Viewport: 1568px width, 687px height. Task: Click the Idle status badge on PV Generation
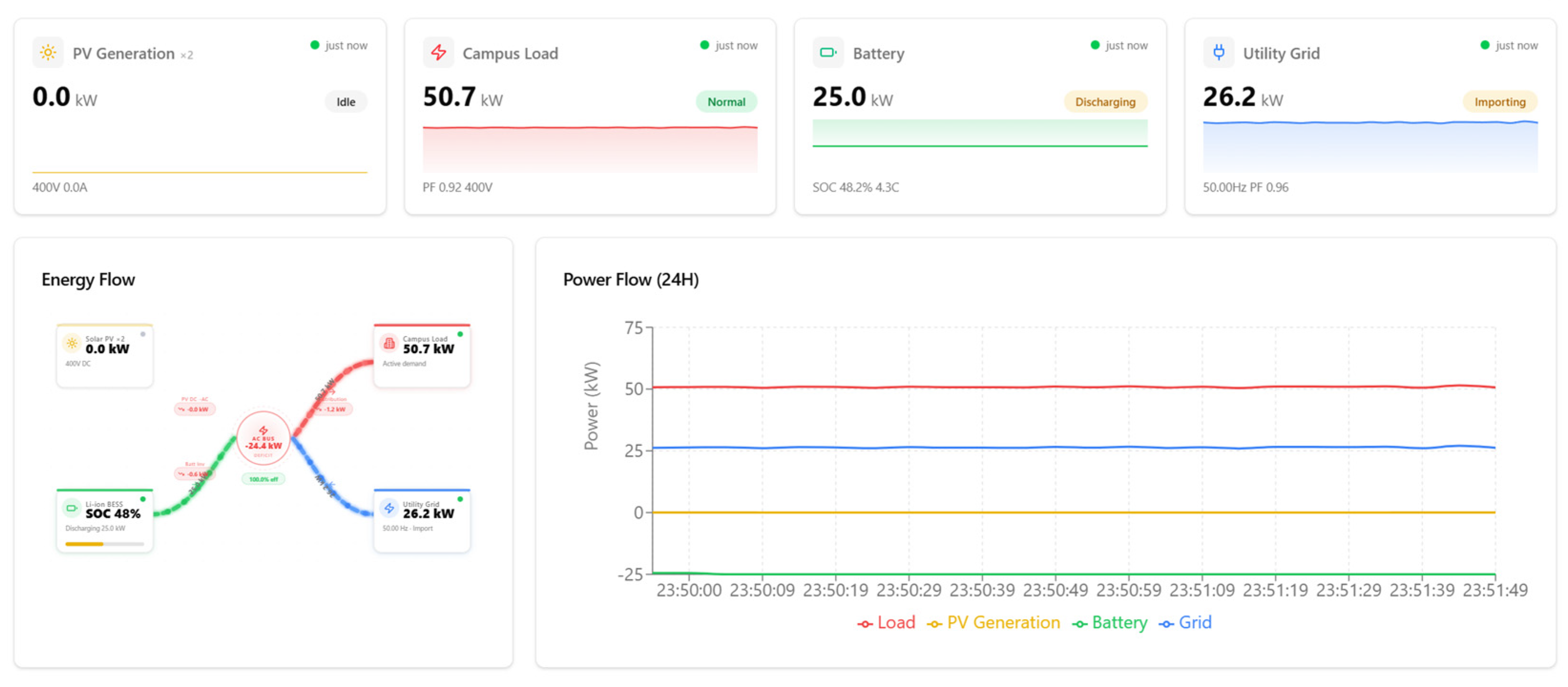(346, 102)
